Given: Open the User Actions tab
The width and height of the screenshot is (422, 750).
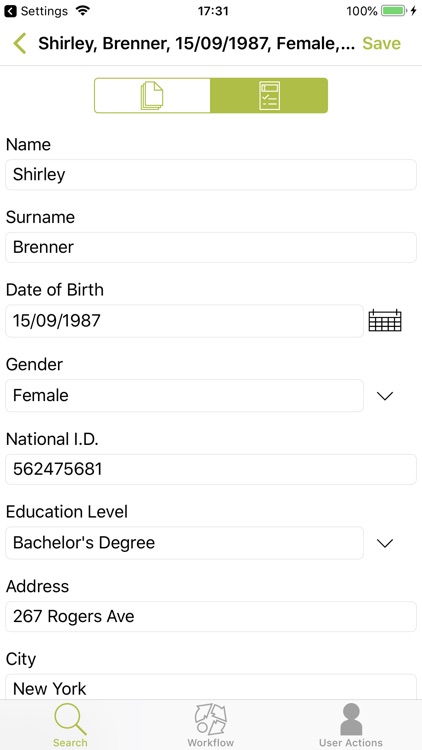Looking at the screenshot, I should click(x=351, y=726).
